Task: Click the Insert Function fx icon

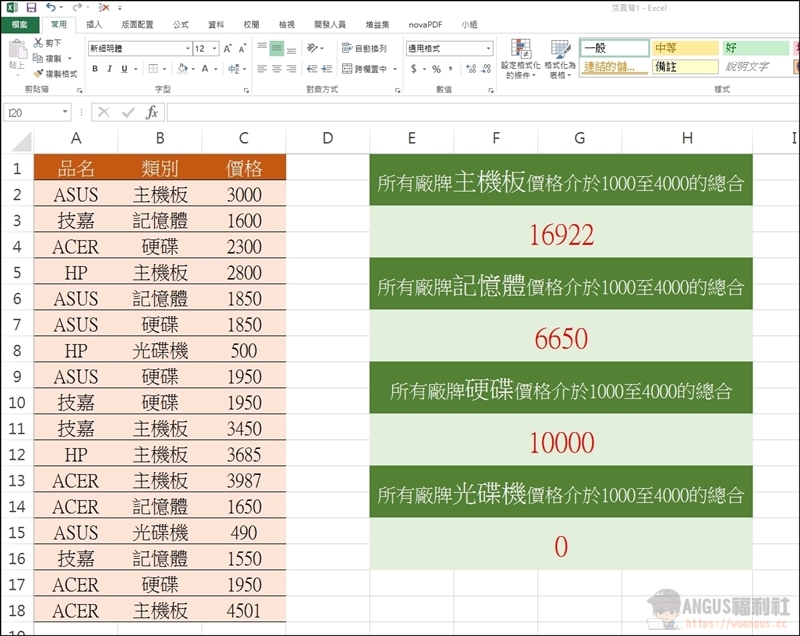Action: click(x=152, y=113)
